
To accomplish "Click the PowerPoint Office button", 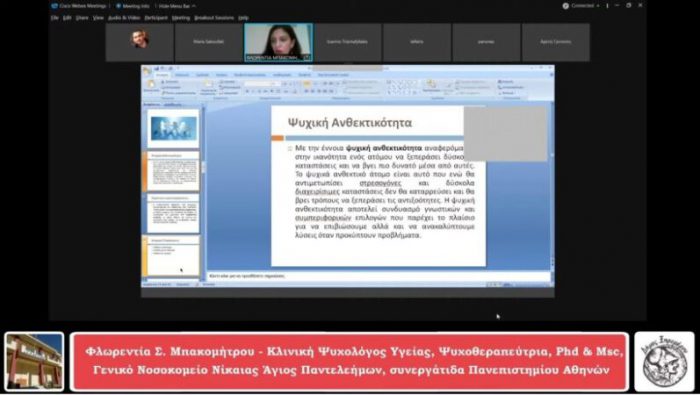I will tap(147, 71).
